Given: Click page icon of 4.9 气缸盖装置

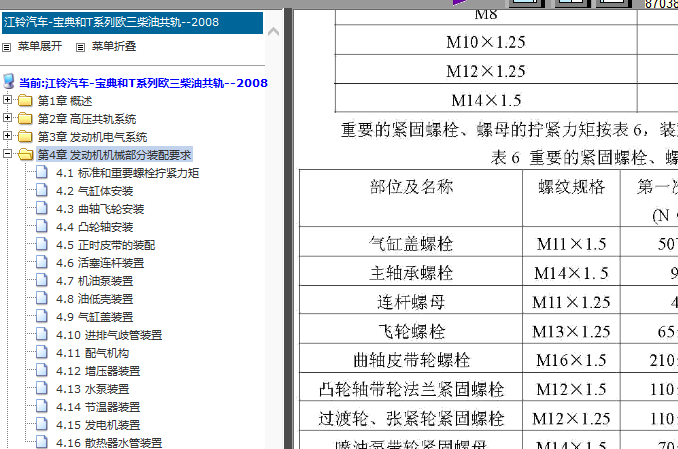Looking at the screenshot, I should tap(42, 317).
